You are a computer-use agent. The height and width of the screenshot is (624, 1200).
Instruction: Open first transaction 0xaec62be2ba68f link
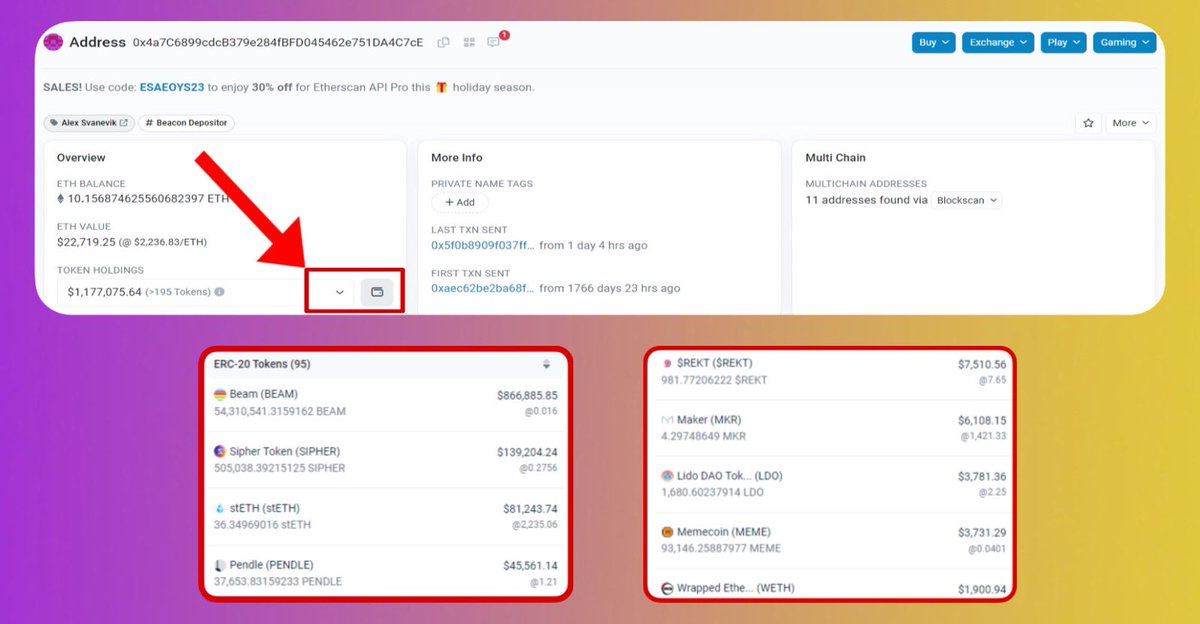[x=482, y=288]
